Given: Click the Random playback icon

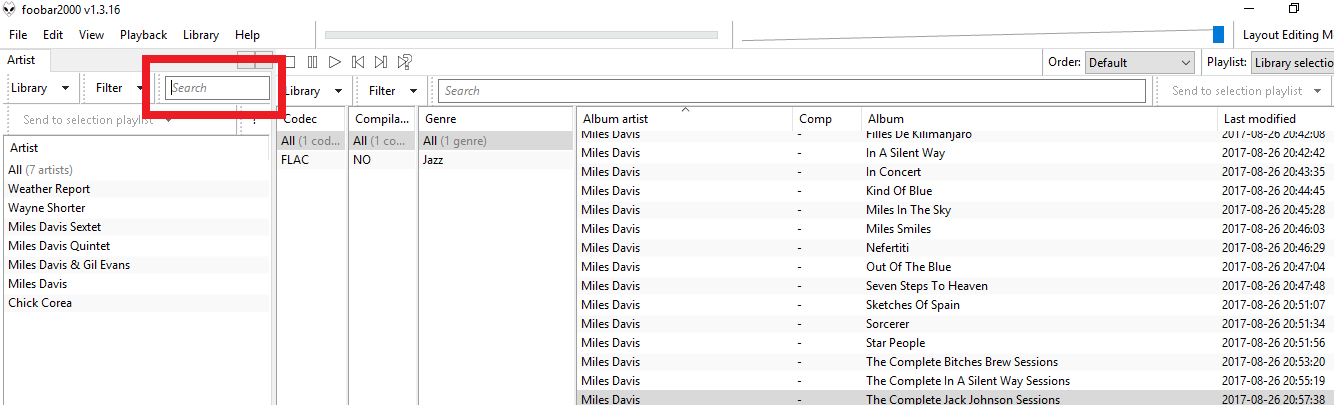Looking at the screenshot, I should coord(405,62).
